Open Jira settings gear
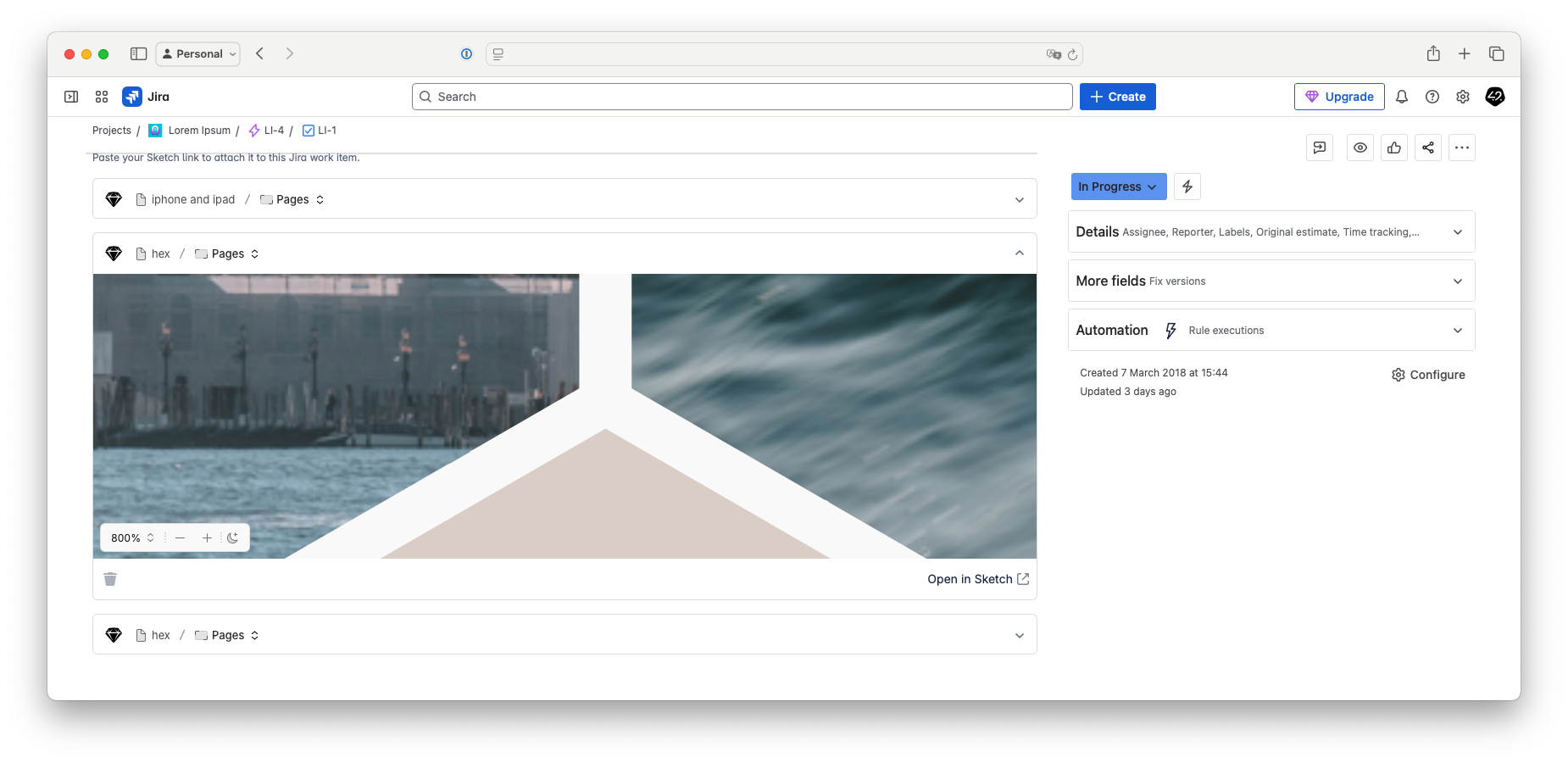The width and height of the screenshot is (1568, 763). pyautogui.click(x=1463, y=97)
